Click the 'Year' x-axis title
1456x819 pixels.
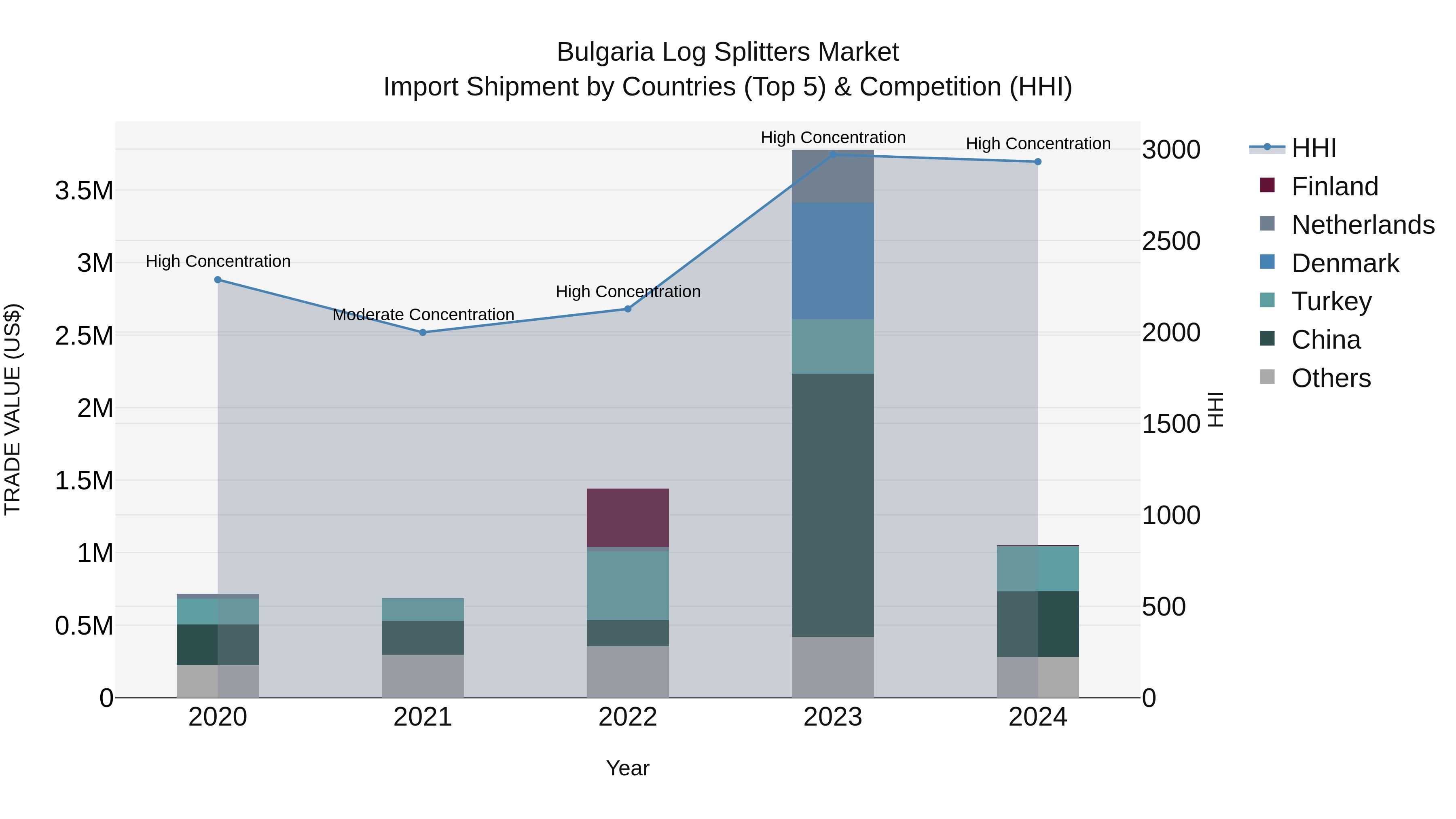[627, 768]
